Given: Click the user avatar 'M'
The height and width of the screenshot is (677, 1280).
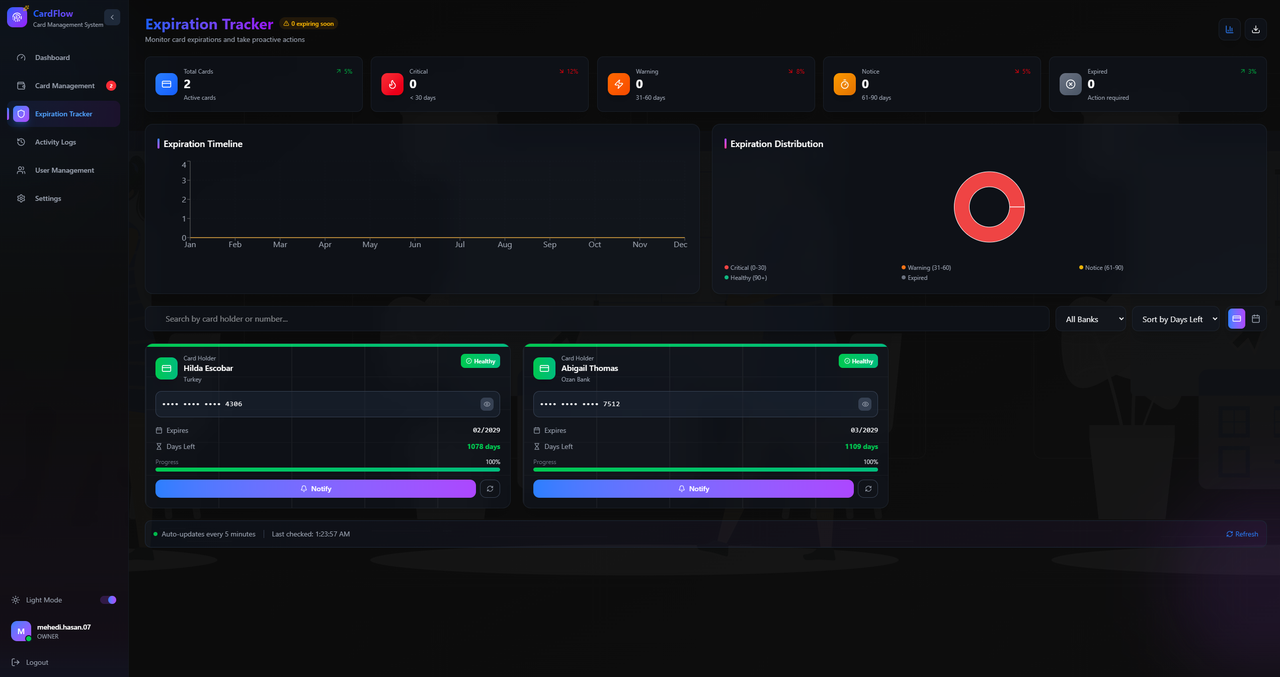Looking at the screenshot, I should [21, 631].
